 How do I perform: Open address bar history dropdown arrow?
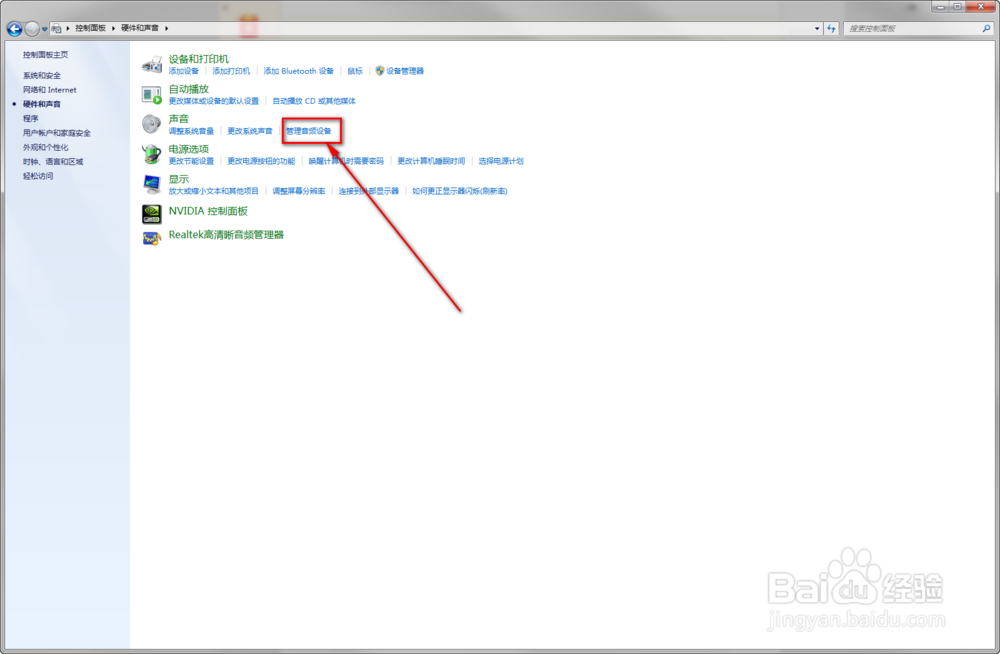click(x=817, y=28)
